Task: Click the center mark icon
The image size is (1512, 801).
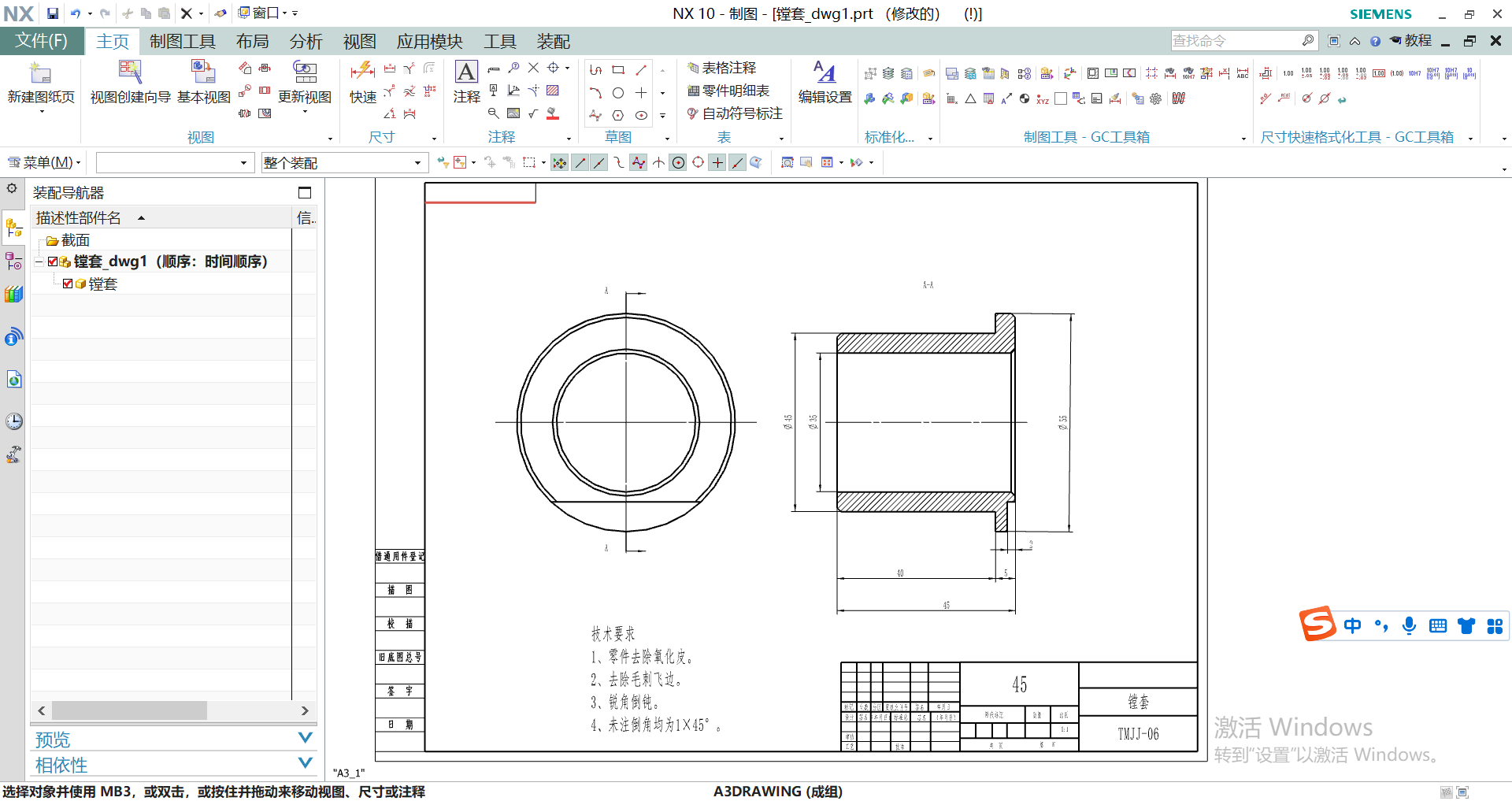Action: point(553,68)
